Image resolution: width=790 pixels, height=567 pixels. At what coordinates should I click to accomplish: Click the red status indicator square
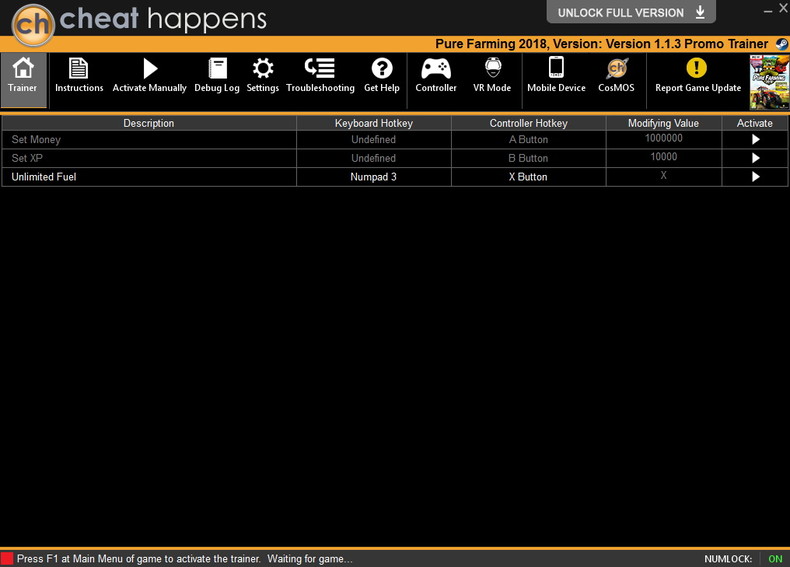[x=7, y=558]
